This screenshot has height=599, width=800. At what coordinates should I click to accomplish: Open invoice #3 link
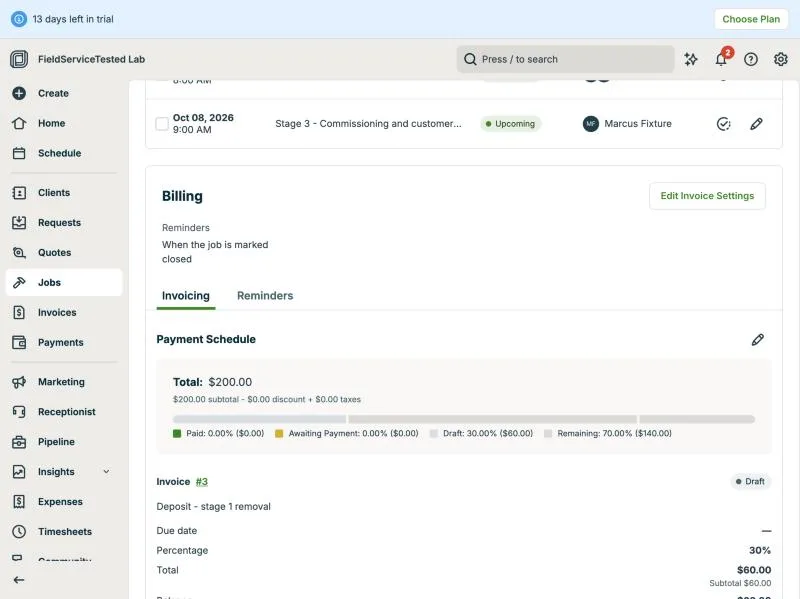(x=202, y=482)
